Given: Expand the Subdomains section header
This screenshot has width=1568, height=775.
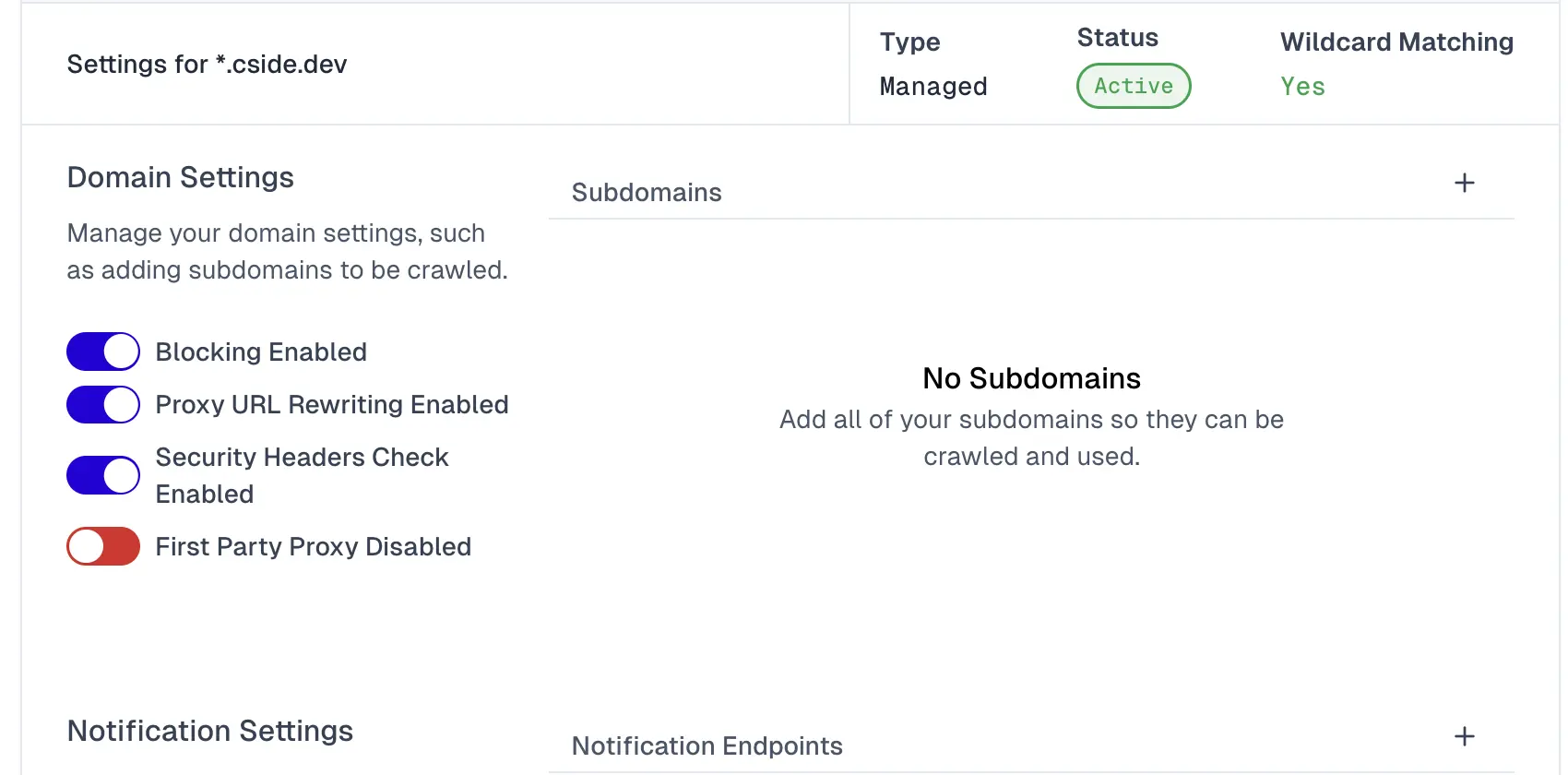Looking at the screenshot, I should 647,192.
